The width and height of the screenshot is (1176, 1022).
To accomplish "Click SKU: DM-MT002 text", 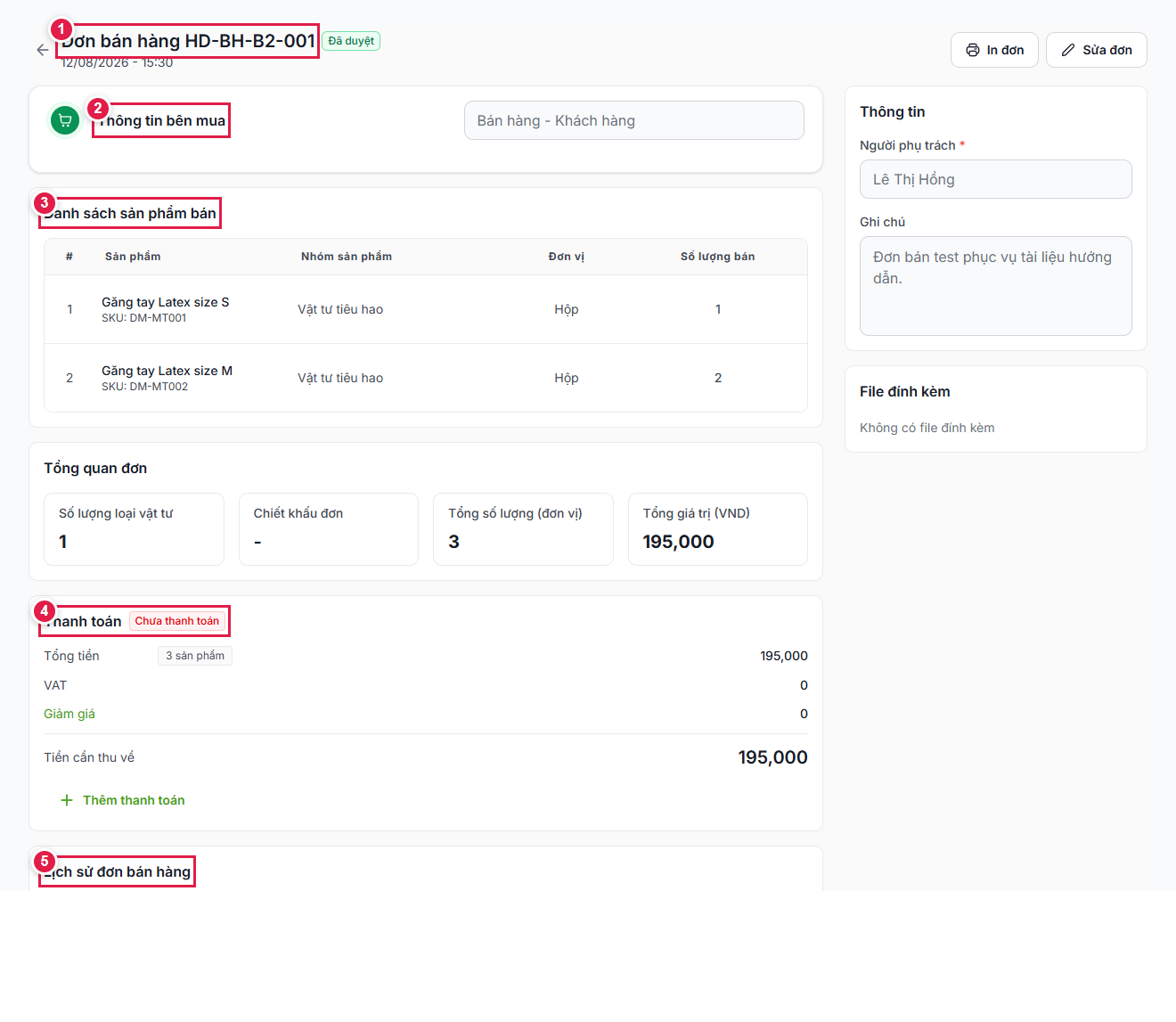I will (144, 387).
